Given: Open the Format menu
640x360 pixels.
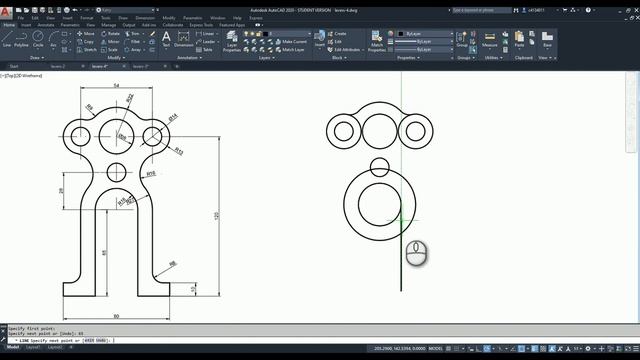Looking at the screenshot, I should click(x=87, y=18).
